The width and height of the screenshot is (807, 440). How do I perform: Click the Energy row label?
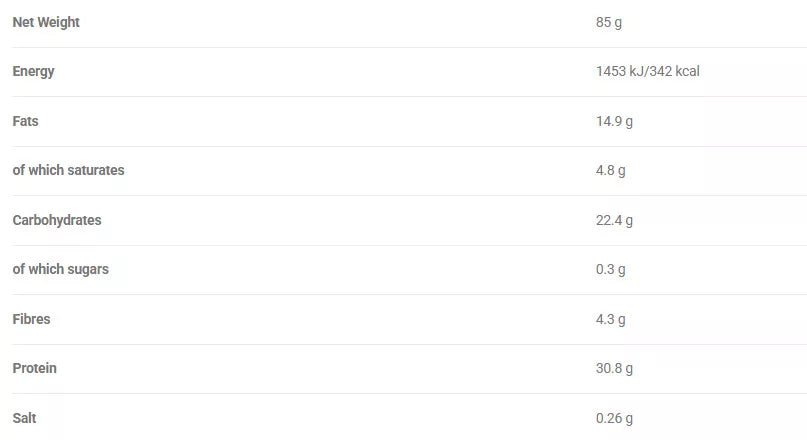coord(33,71)
